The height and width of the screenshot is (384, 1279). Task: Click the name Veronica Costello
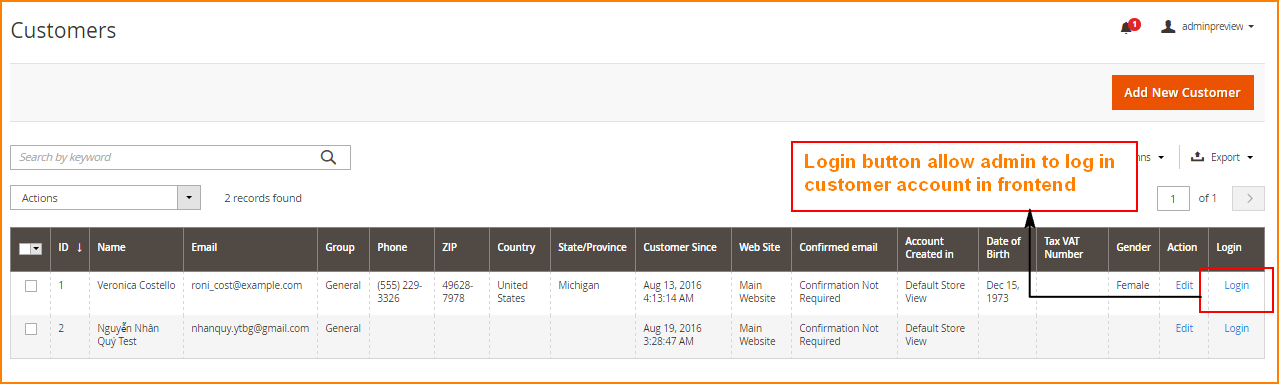point(136,285)
